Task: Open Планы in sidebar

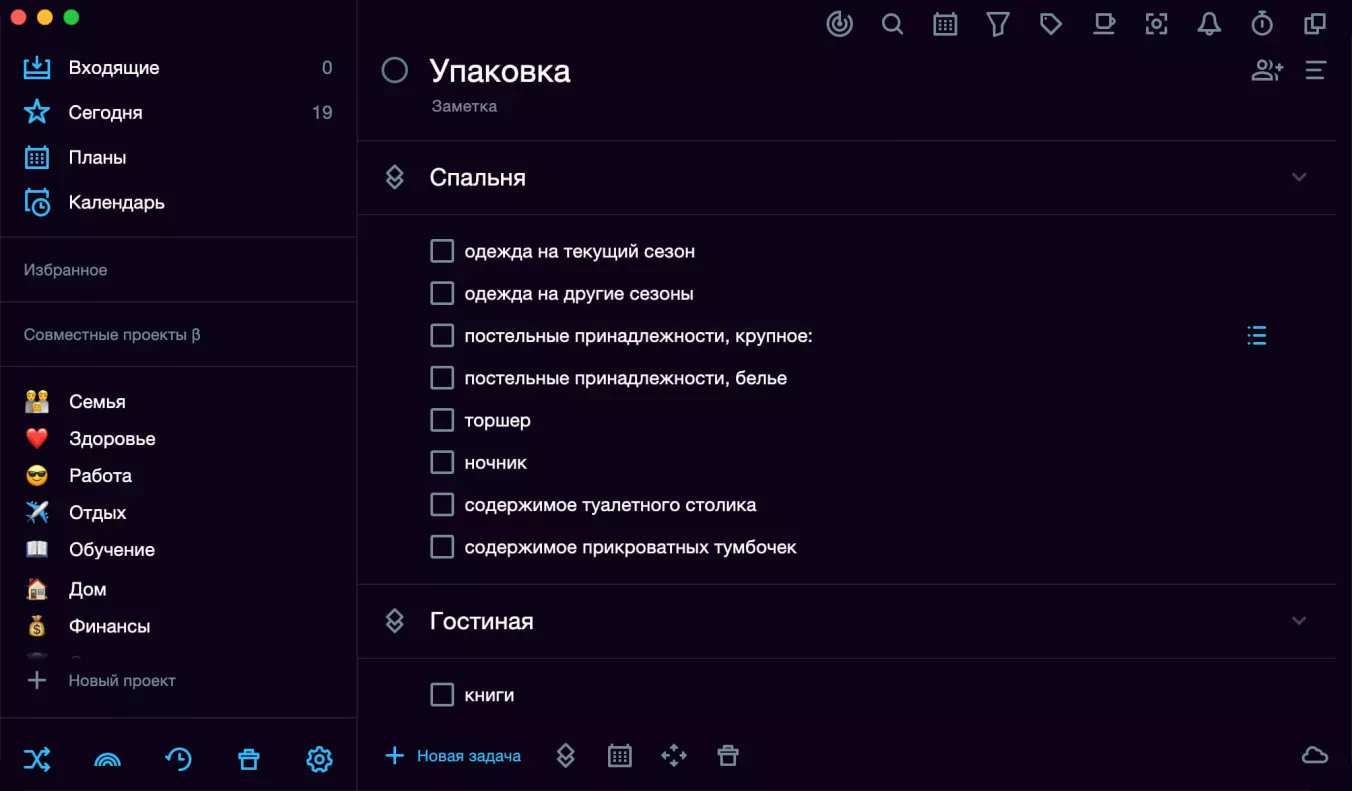Action: click(178, 157)
